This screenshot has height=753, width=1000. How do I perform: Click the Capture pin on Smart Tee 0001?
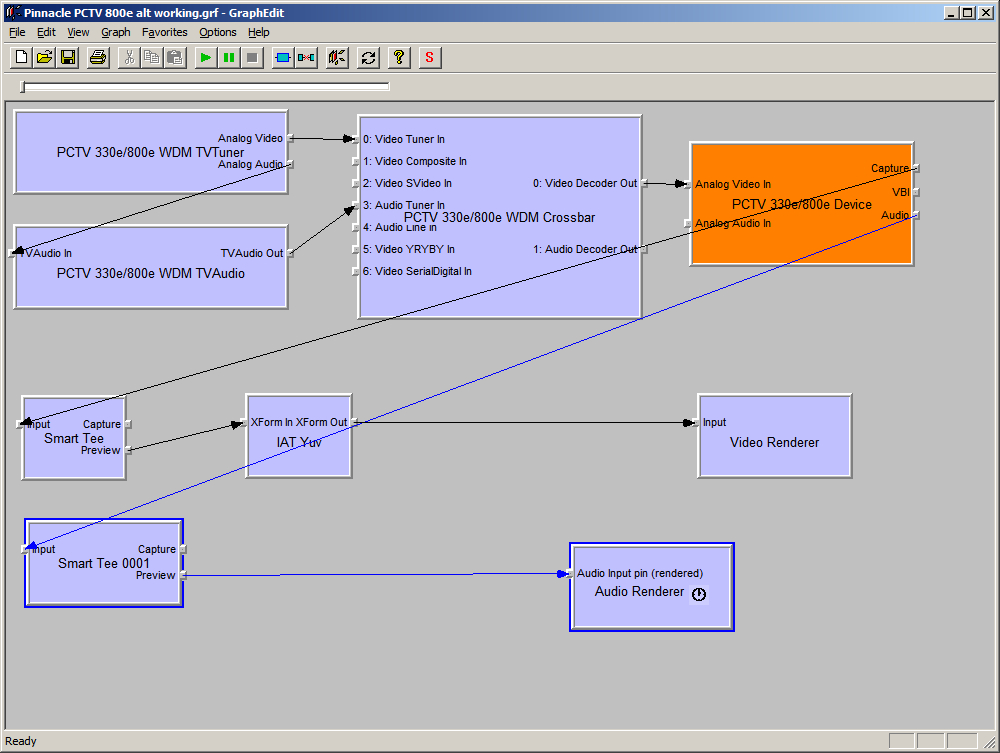pyautogui.click(x=183, y=550)
